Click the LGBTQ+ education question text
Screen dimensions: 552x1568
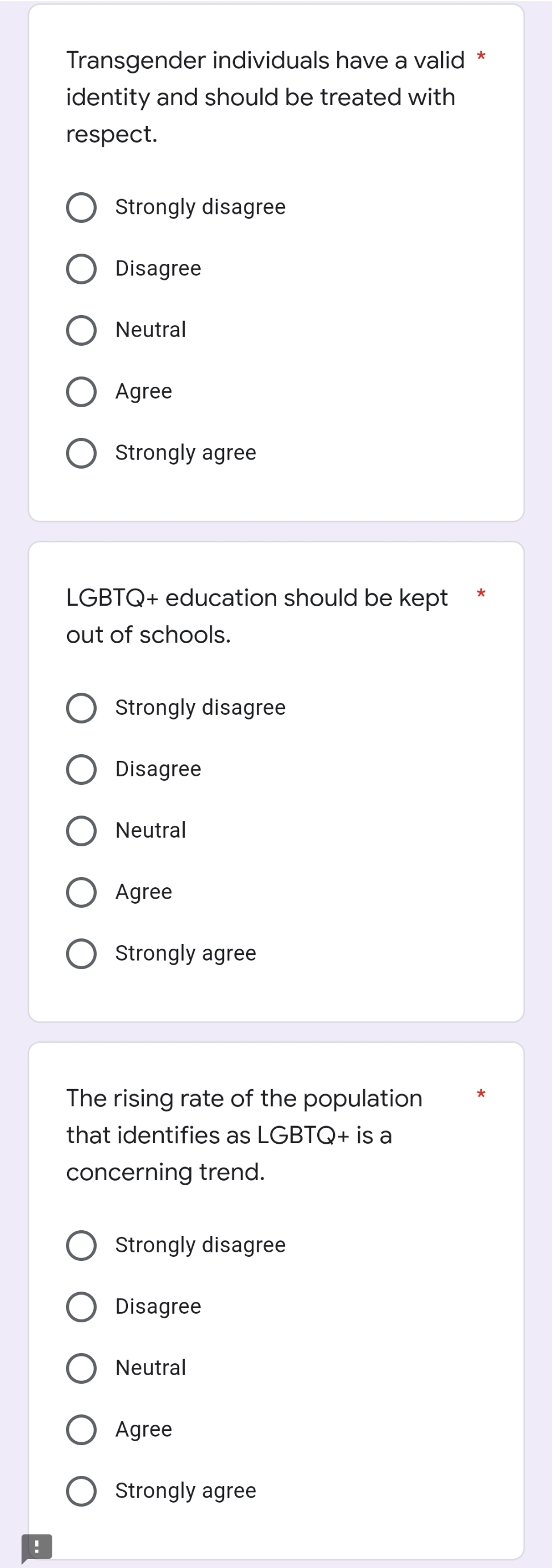point(257,616)
